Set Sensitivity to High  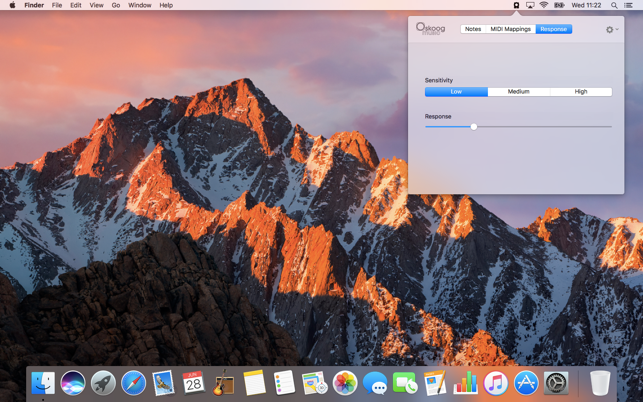pyautogui.click(x=581, y=91)
